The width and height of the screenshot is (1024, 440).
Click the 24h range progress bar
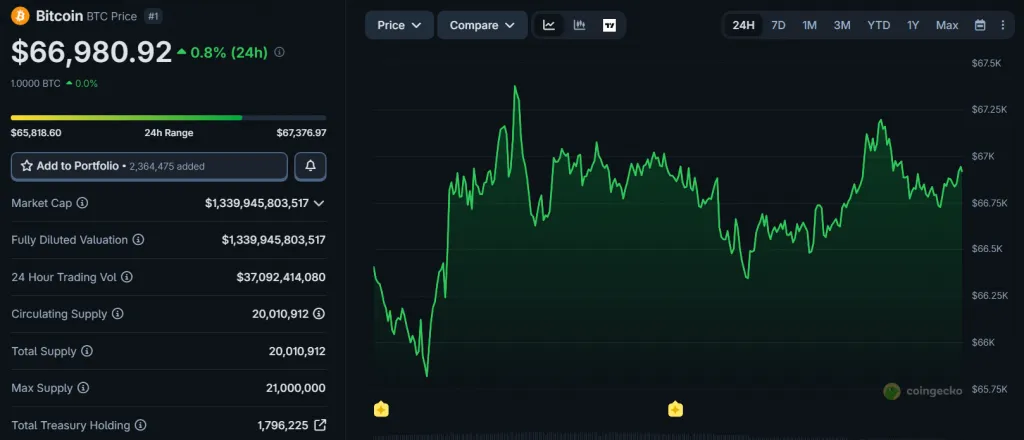click(x=168, y=118)
